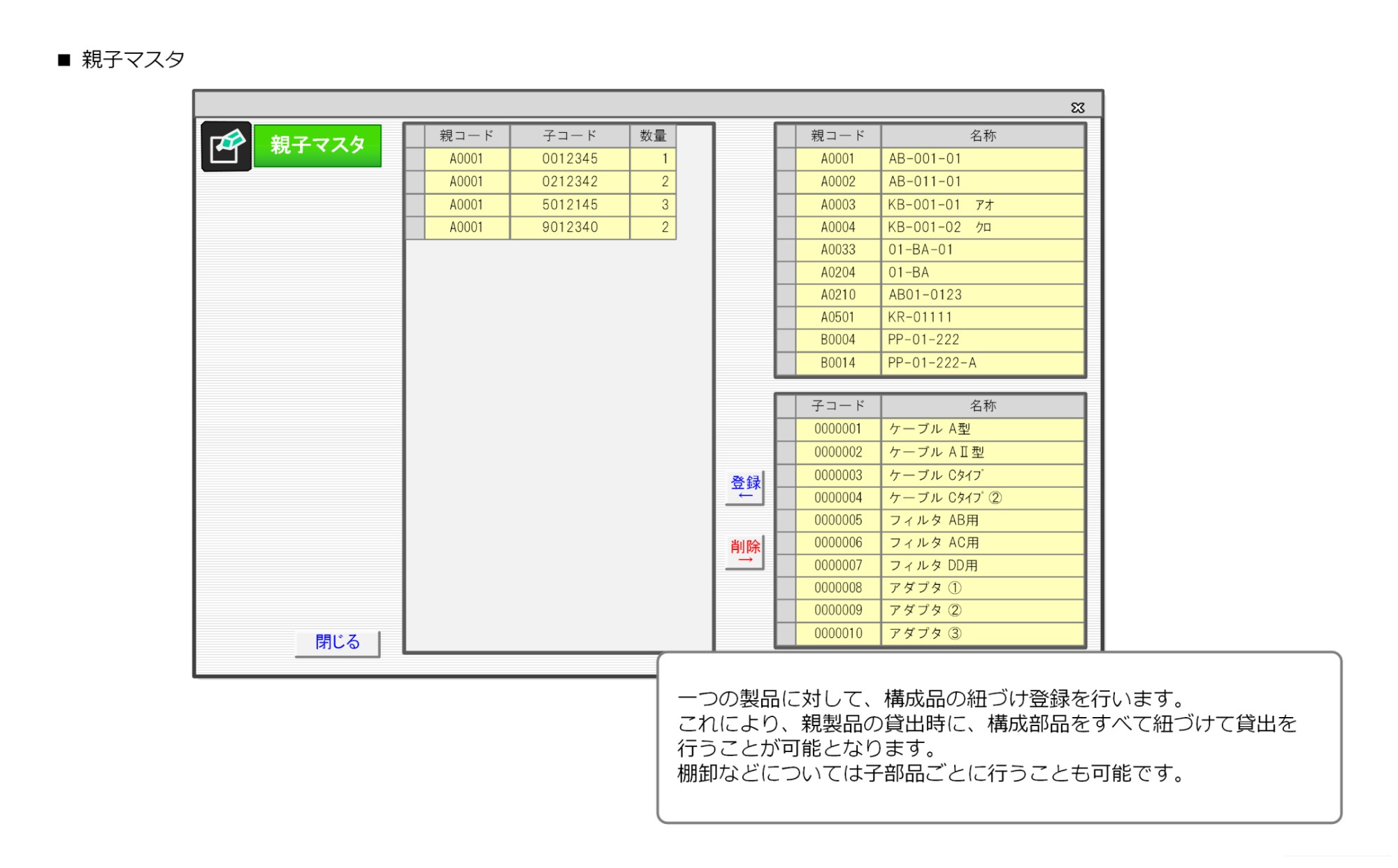Image resolution: width=1398 pixels, height=868 pixels.
Task: Click the row selector for the 0012345 row
Action: [x=415, y=159]
